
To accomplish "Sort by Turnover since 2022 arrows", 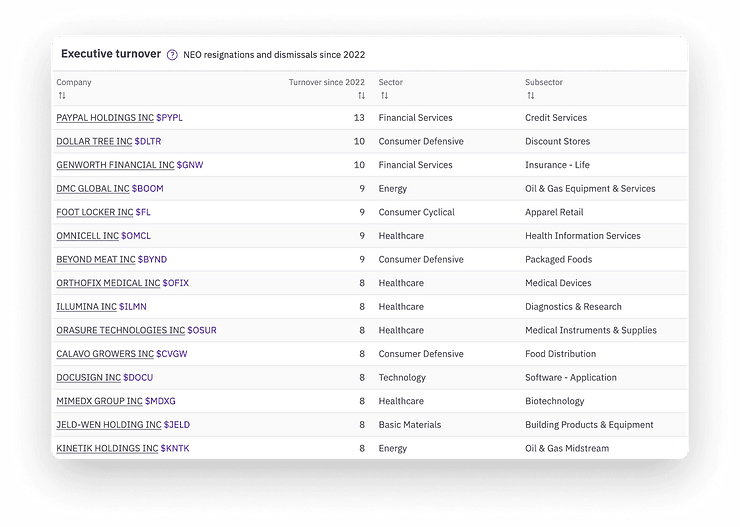I will pyautogui.click(x=360, y=96).
